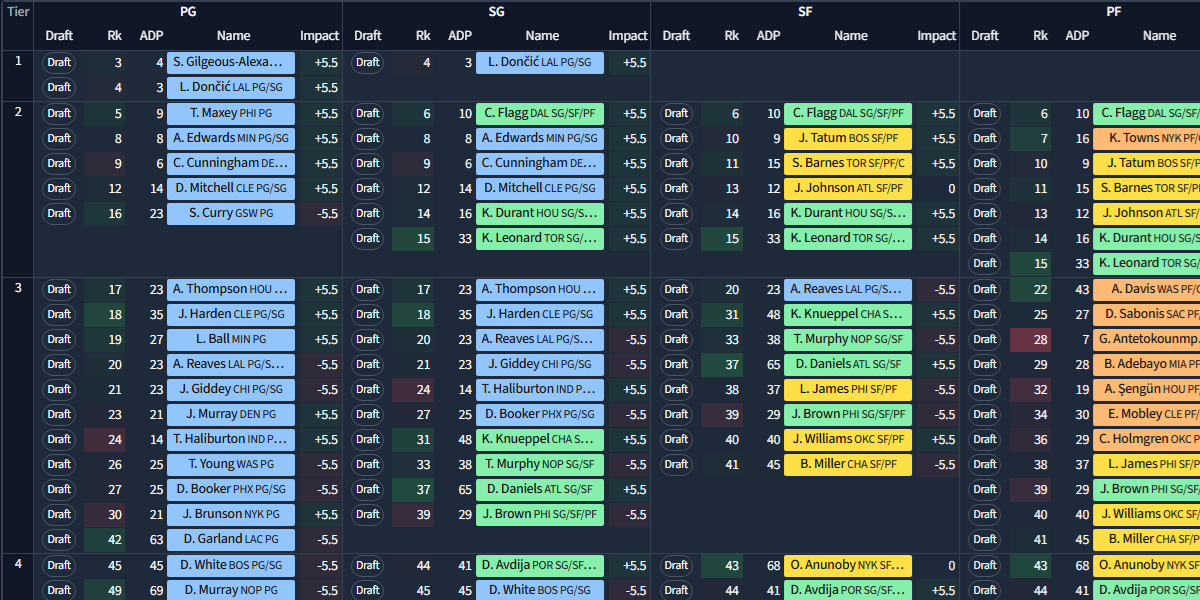The width and height of the screenshot is (1200, 600).
Task: Select A. Şengün HOU name cell in PF
Action: (x=1147, y=390)
